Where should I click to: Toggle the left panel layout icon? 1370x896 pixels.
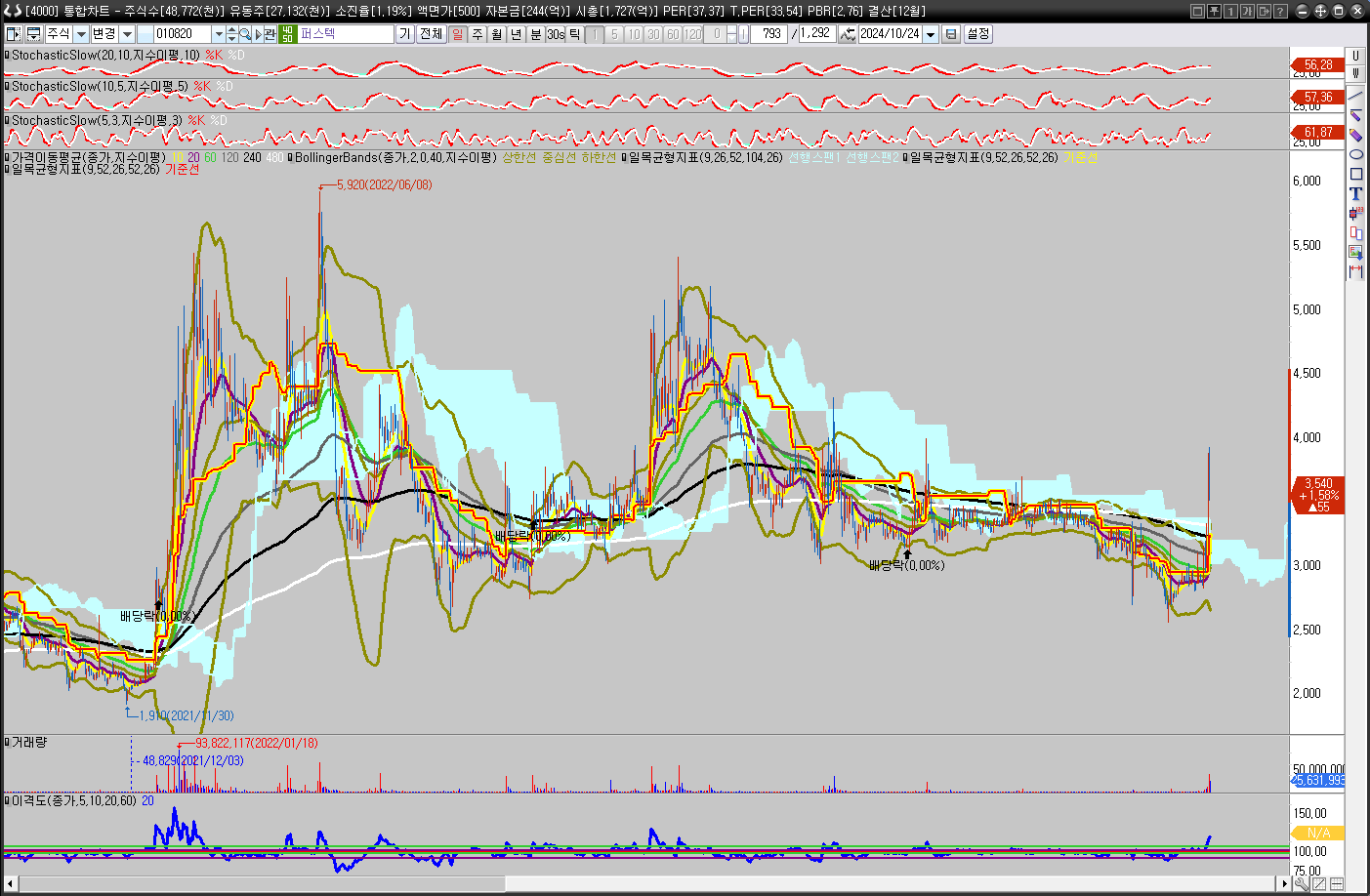(14, 34)
